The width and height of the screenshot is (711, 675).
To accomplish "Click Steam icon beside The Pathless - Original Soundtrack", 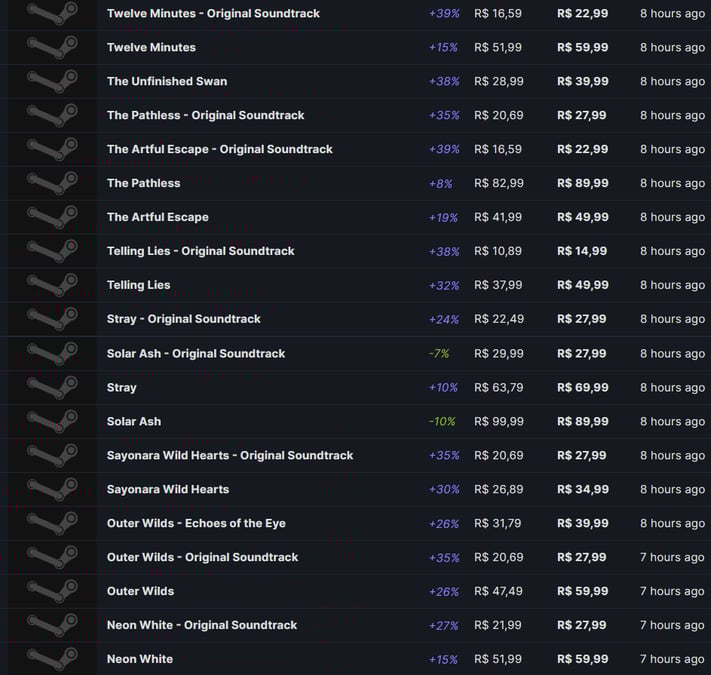I will (52, 115).
